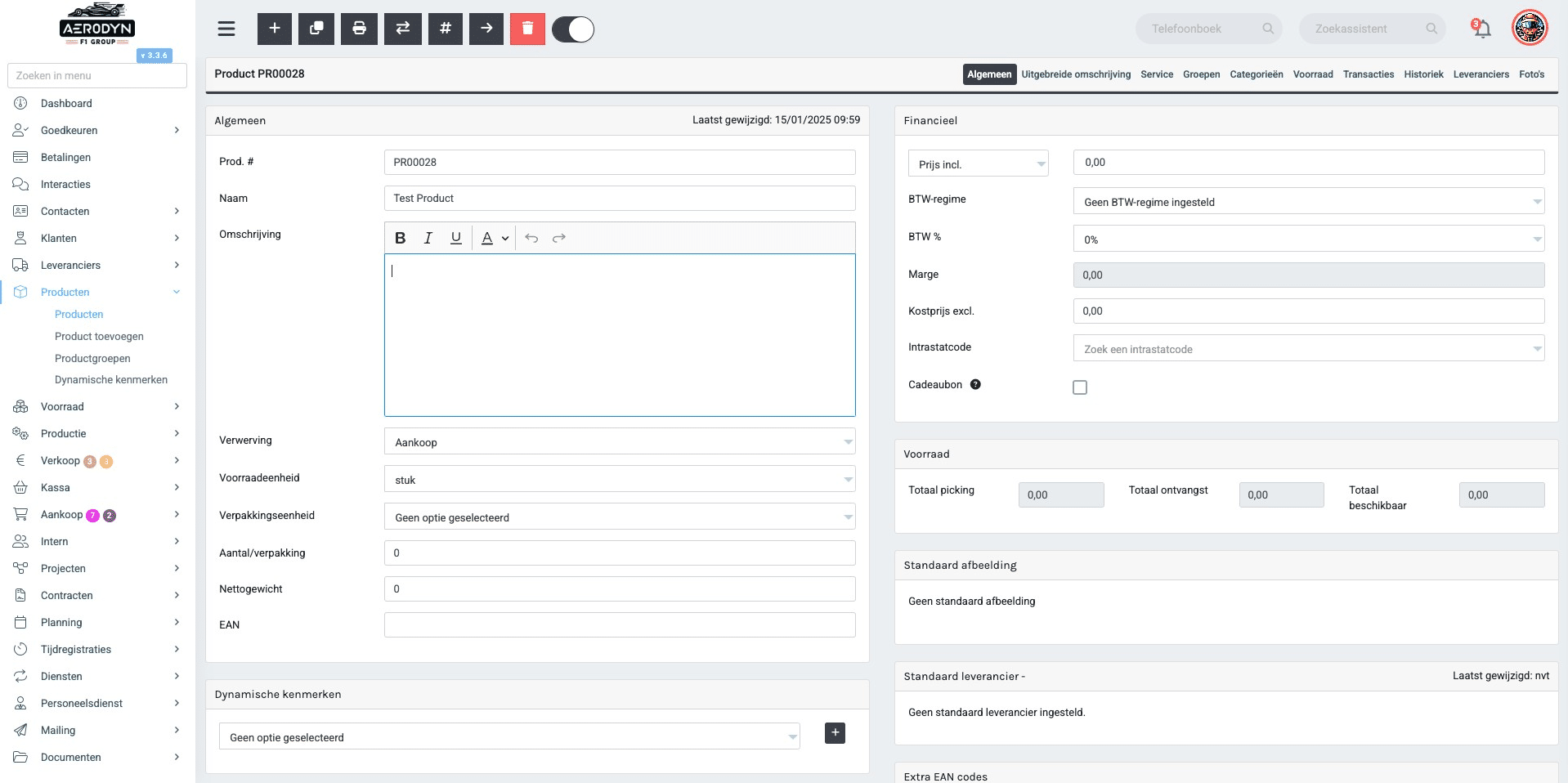Image resolution: width=1568 pixels, height=783 pixels.
Task: Open notifications bell icon
Action: click(1481, 29)
